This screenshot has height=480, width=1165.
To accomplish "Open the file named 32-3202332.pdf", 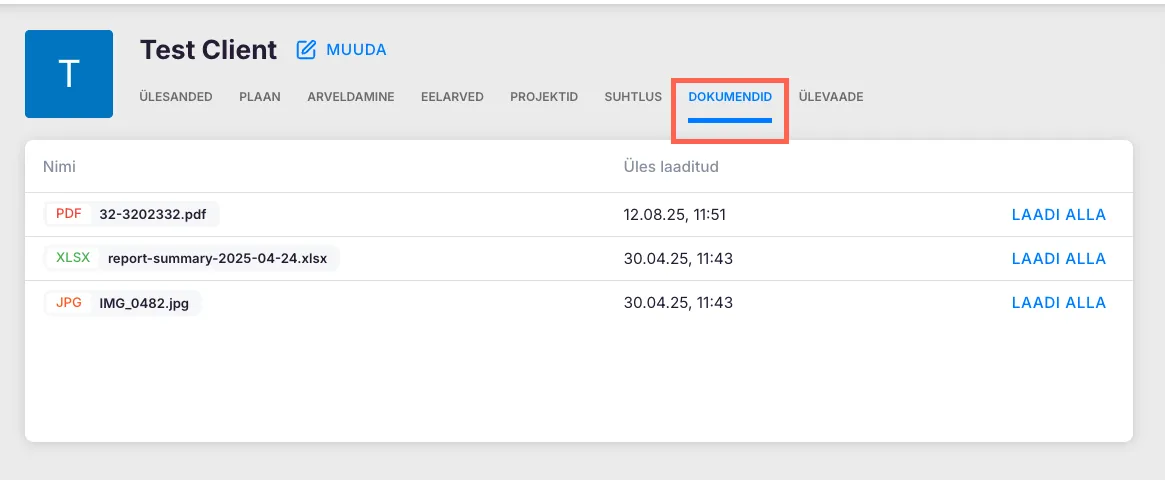I will (155, 214).
